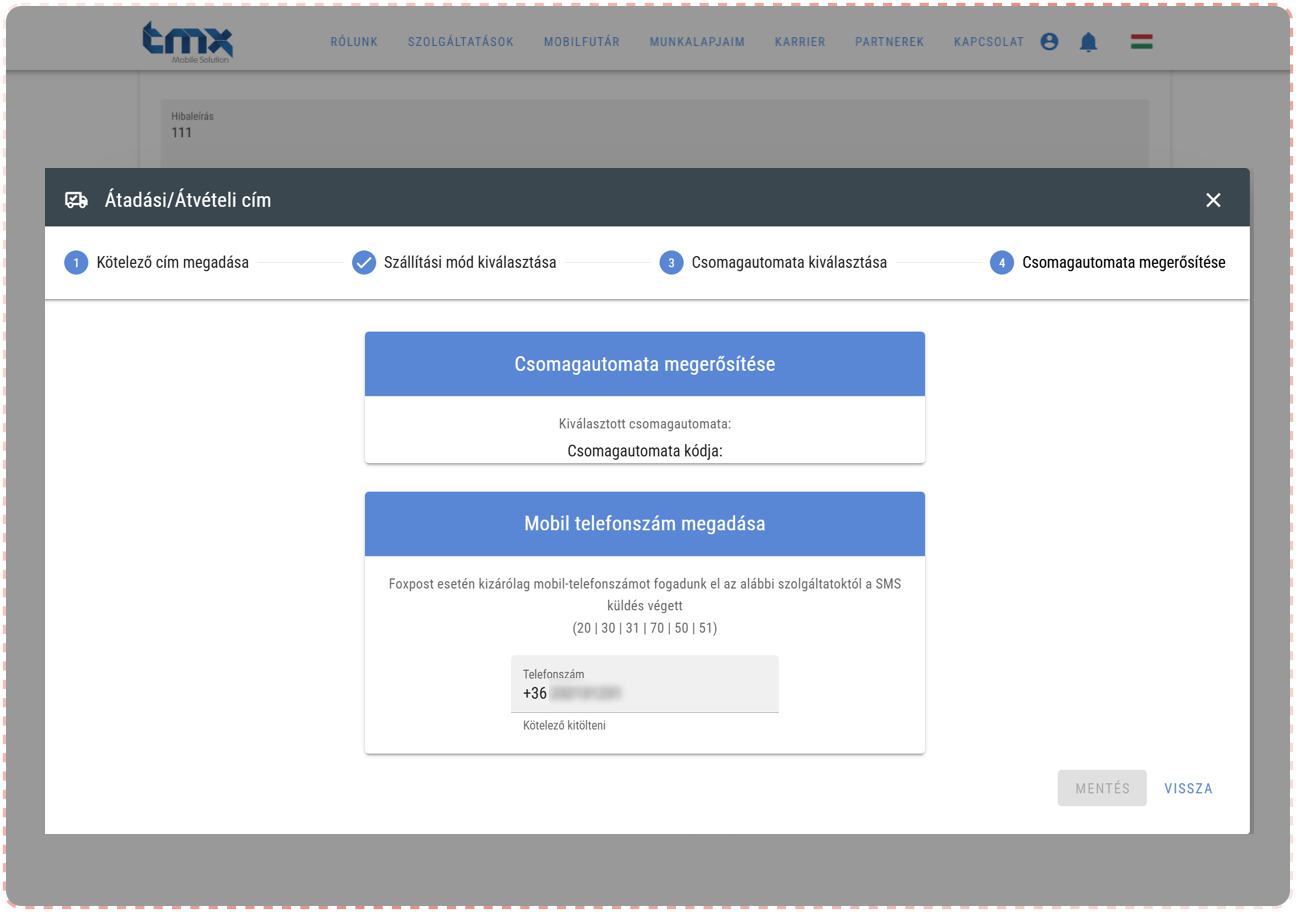Close the Átadási/Átvételi cím dialog
The width and height of the screenshot is (1296, 912).
tap(1213, 200)
